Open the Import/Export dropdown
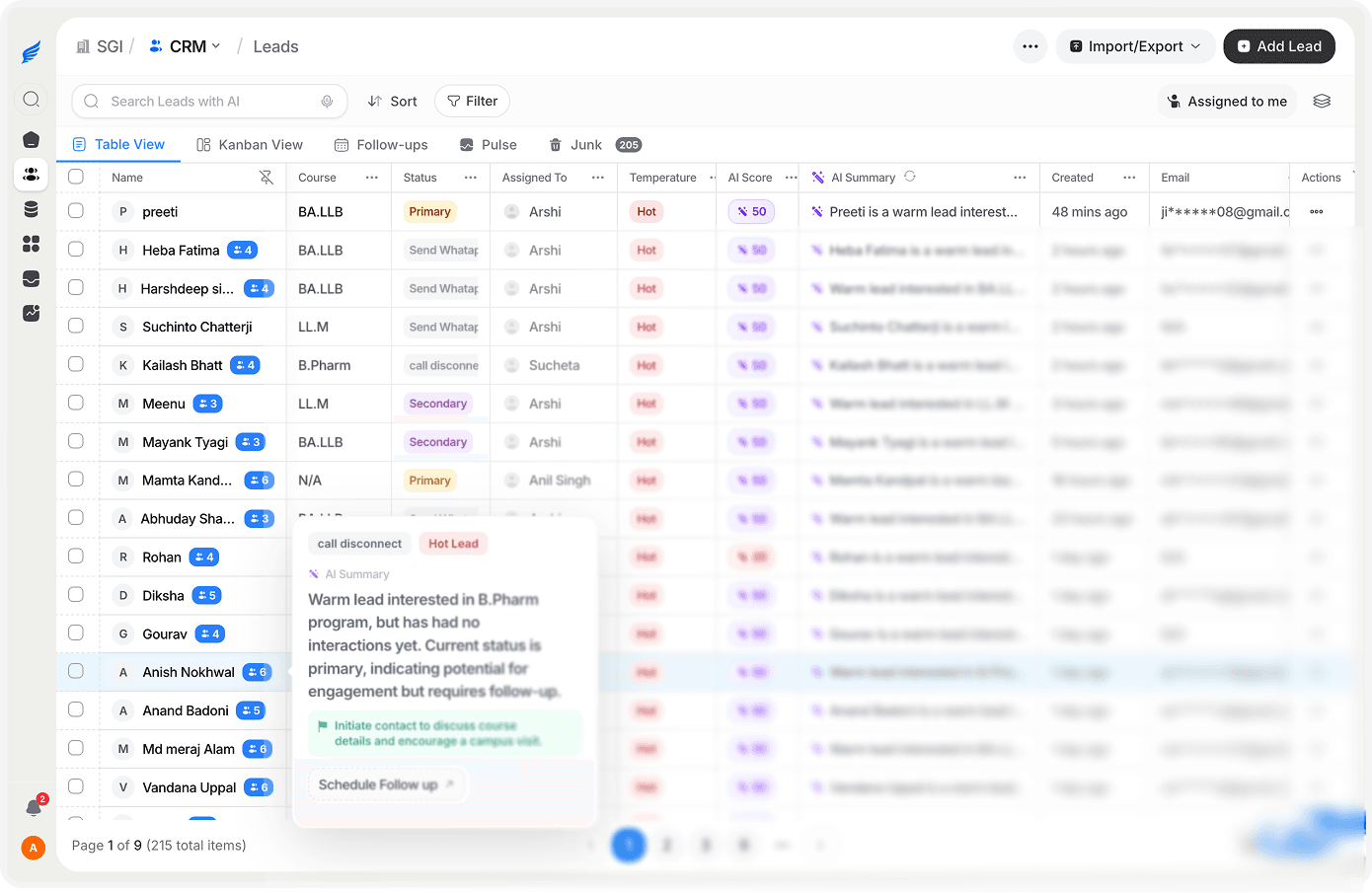 (1135, 46)
